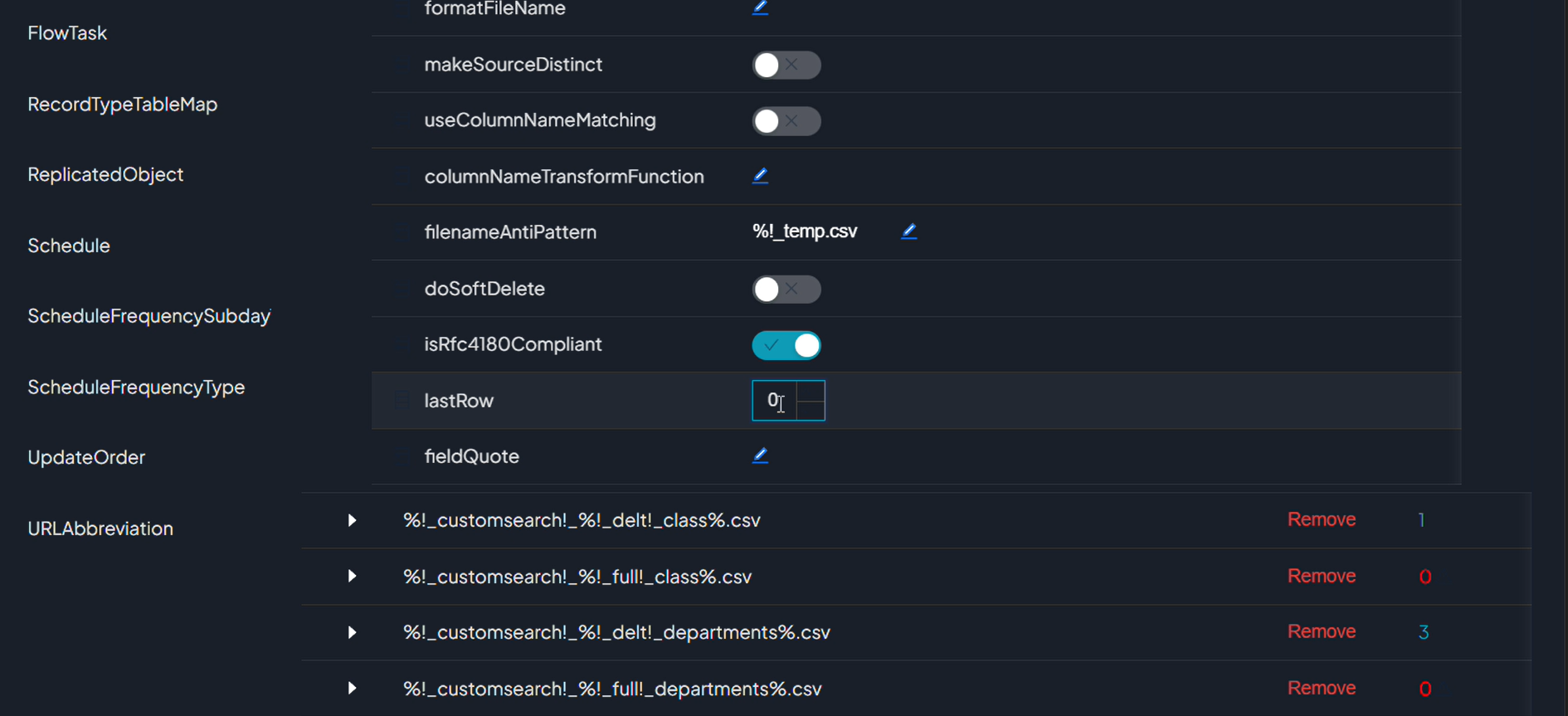This screenshot has height=716, width=1568.
Task: Select the filenameAntiPattern field label
Action: coord(510,232)
